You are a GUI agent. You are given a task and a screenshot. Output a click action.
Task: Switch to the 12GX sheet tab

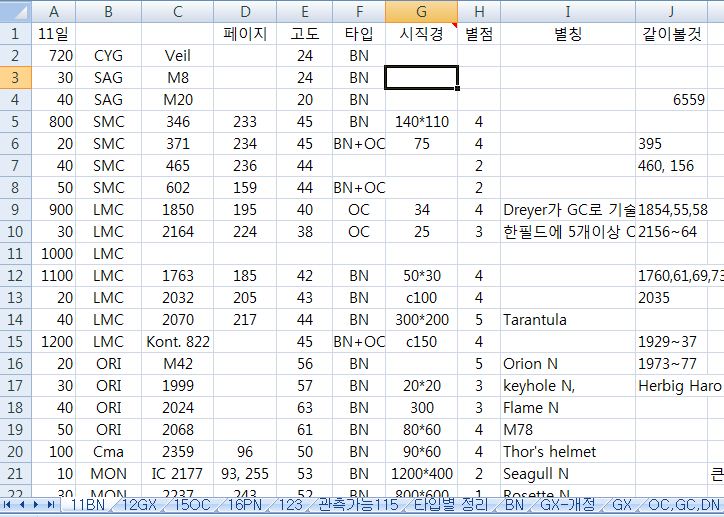[138, 506]
